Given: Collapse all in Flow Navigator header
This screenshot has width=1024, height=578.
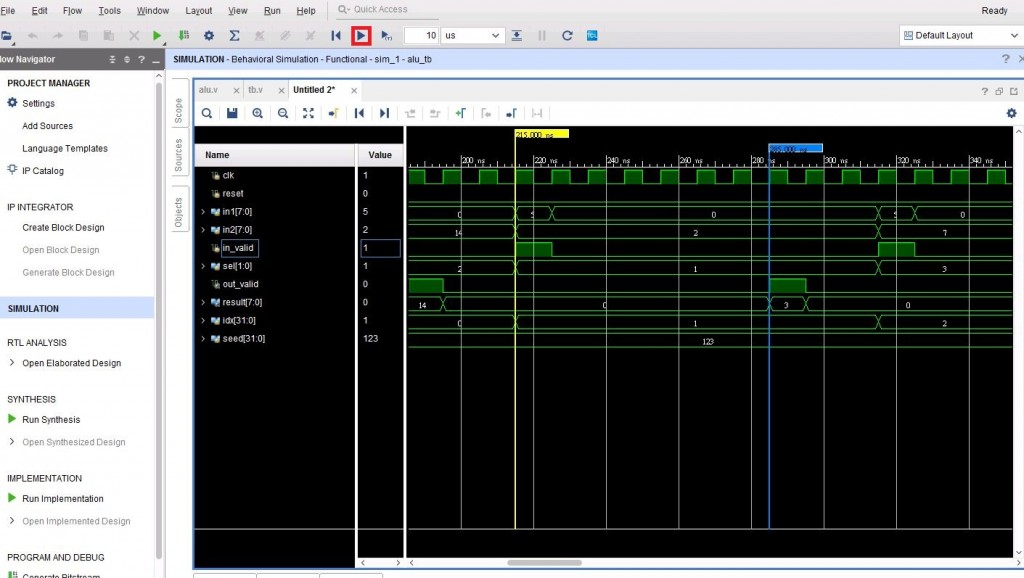Looking at the screenshot, I should tap(112, 59).
